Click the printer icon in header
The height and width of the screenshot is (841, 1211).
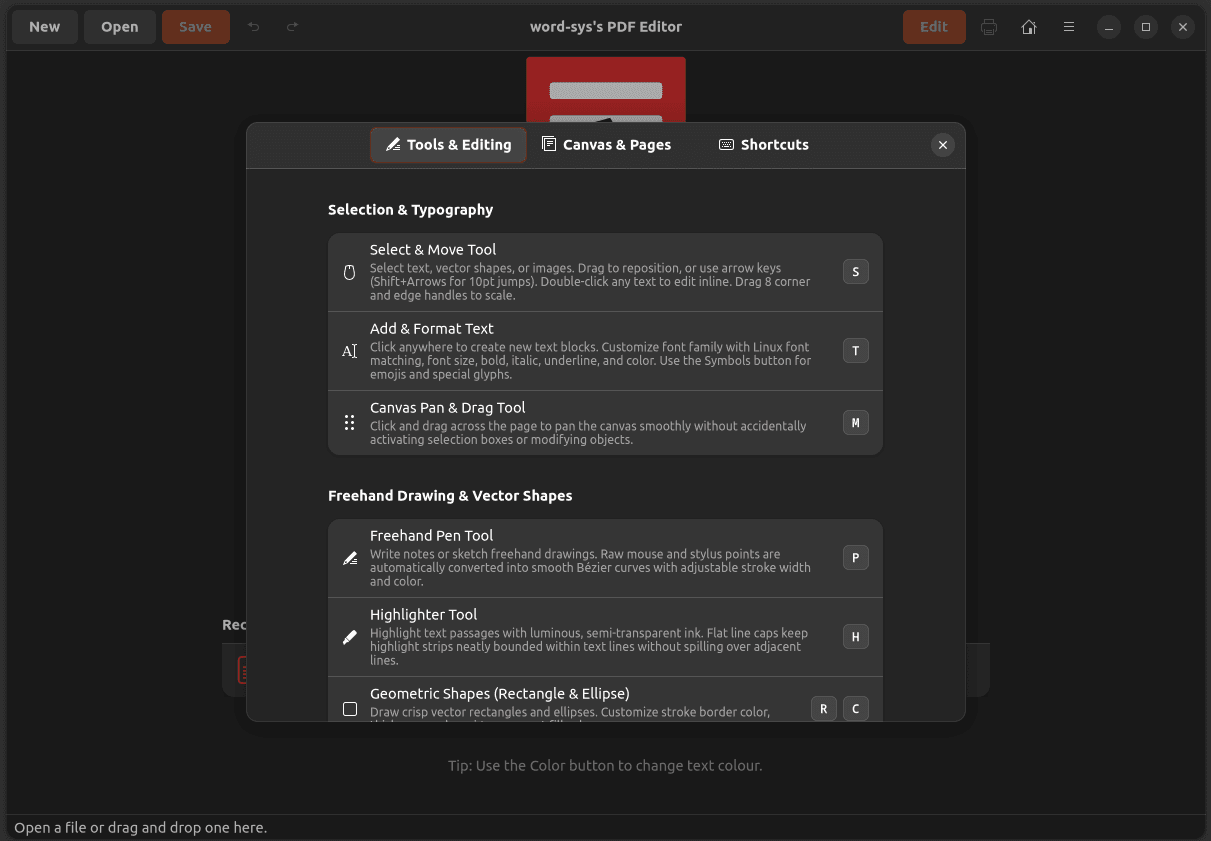tap(989, 27)
